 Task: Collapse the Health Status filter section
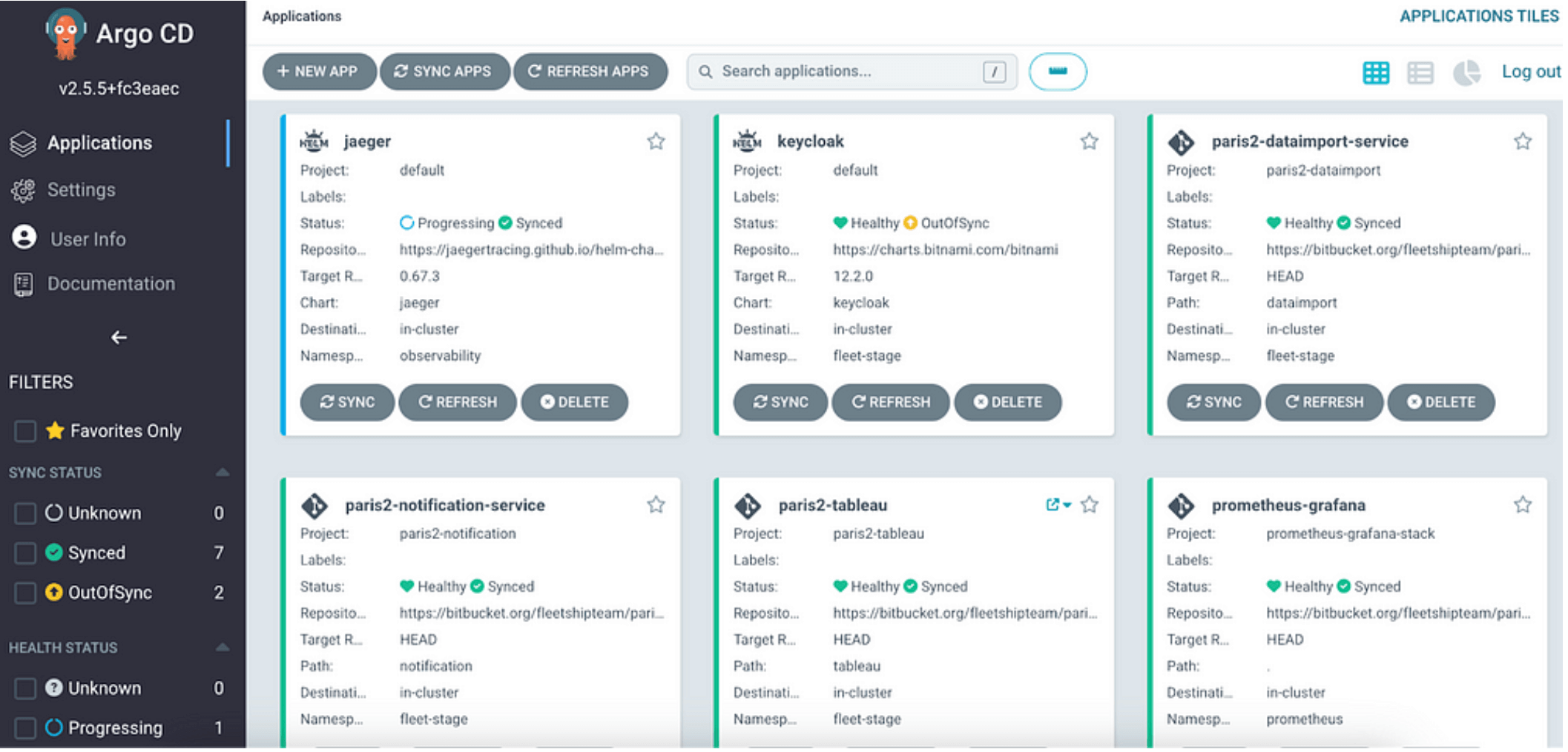pyautogui.click(x=222, y=647)
